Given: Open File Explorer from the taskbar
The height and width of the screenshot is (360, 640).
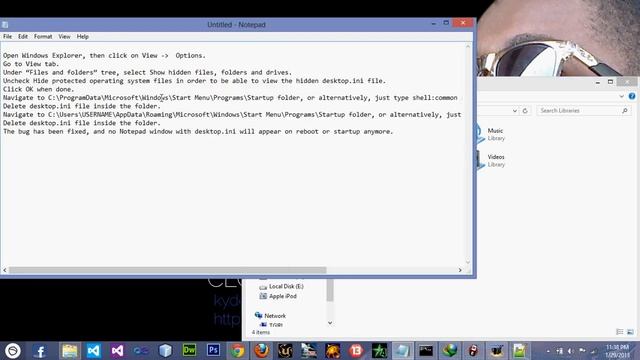Looking at the screenshot, I should point(70,351).
